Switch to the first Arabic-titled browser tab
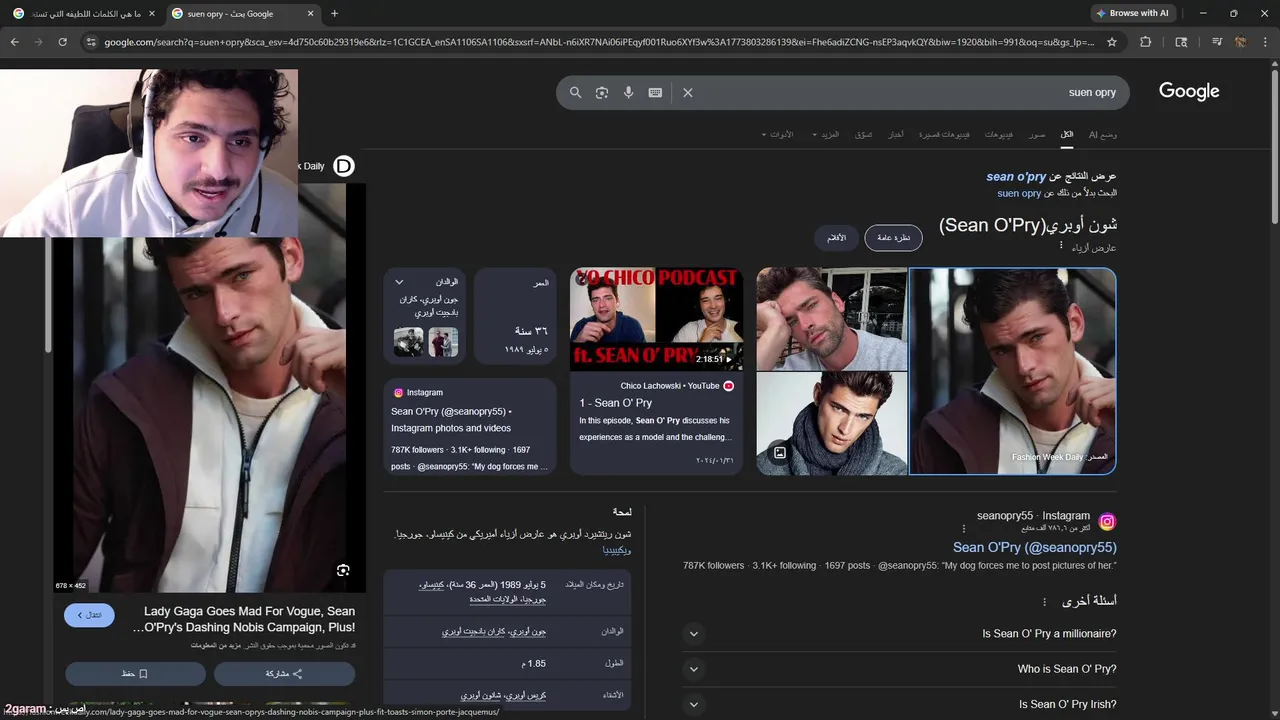This screenshot has height=720, width=1280. pyautogui.click(x=84, y=14)
